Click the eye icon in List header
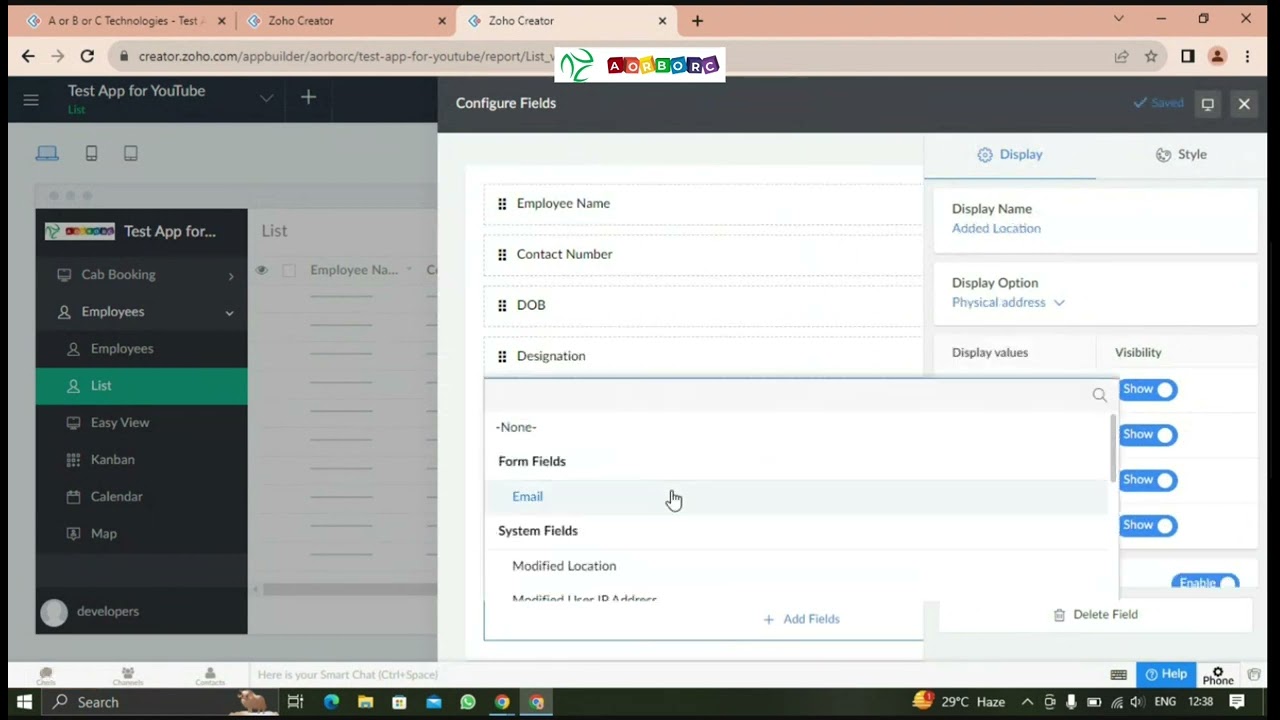 (x=262, y=270)
